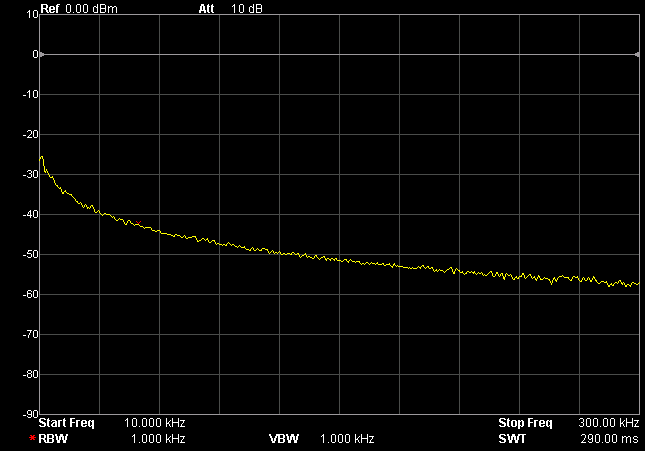Click the RBW 1.000 kHz value
The height and width of the screenshot is (451, 645).
(158, 439)
